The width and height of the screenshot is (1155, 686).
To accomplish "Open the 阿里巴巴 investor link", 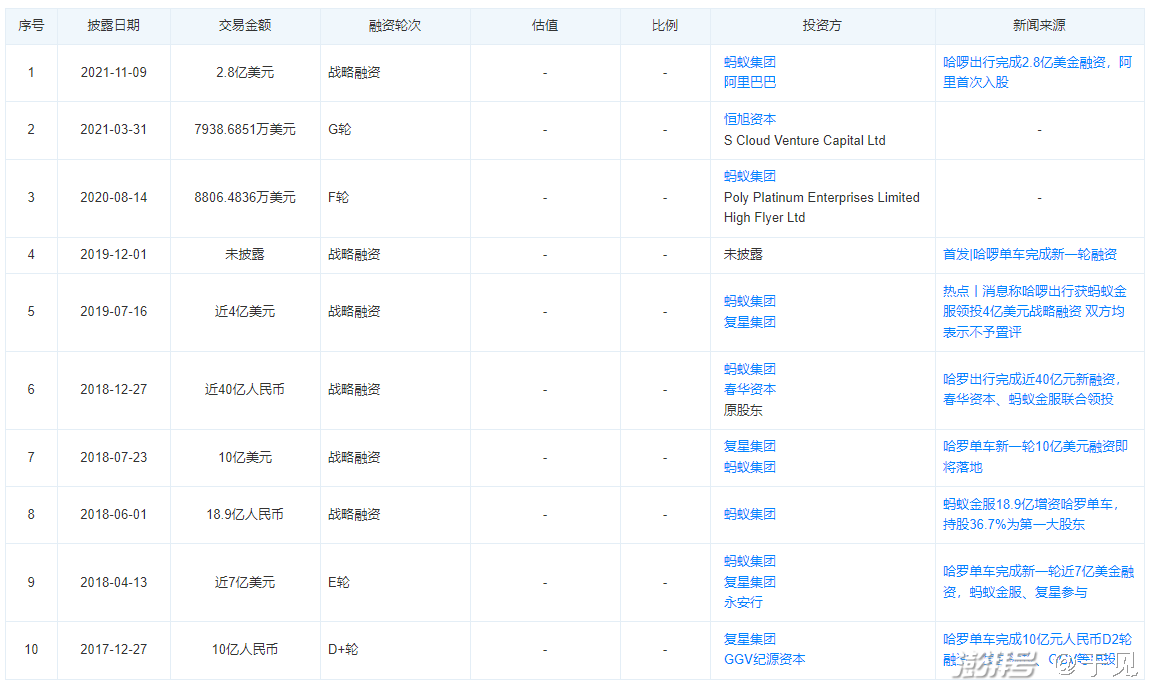I will [x=749, y=83].
